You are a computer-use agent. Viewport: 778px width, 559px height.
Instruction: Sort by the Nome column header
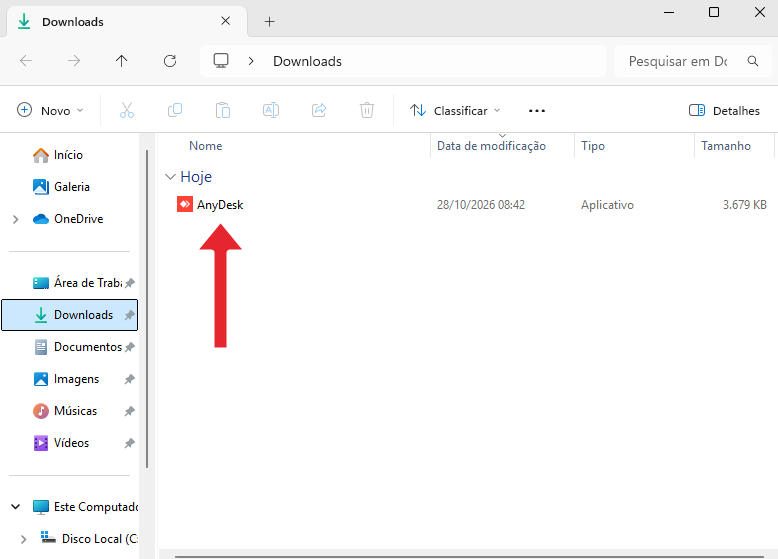205,146
